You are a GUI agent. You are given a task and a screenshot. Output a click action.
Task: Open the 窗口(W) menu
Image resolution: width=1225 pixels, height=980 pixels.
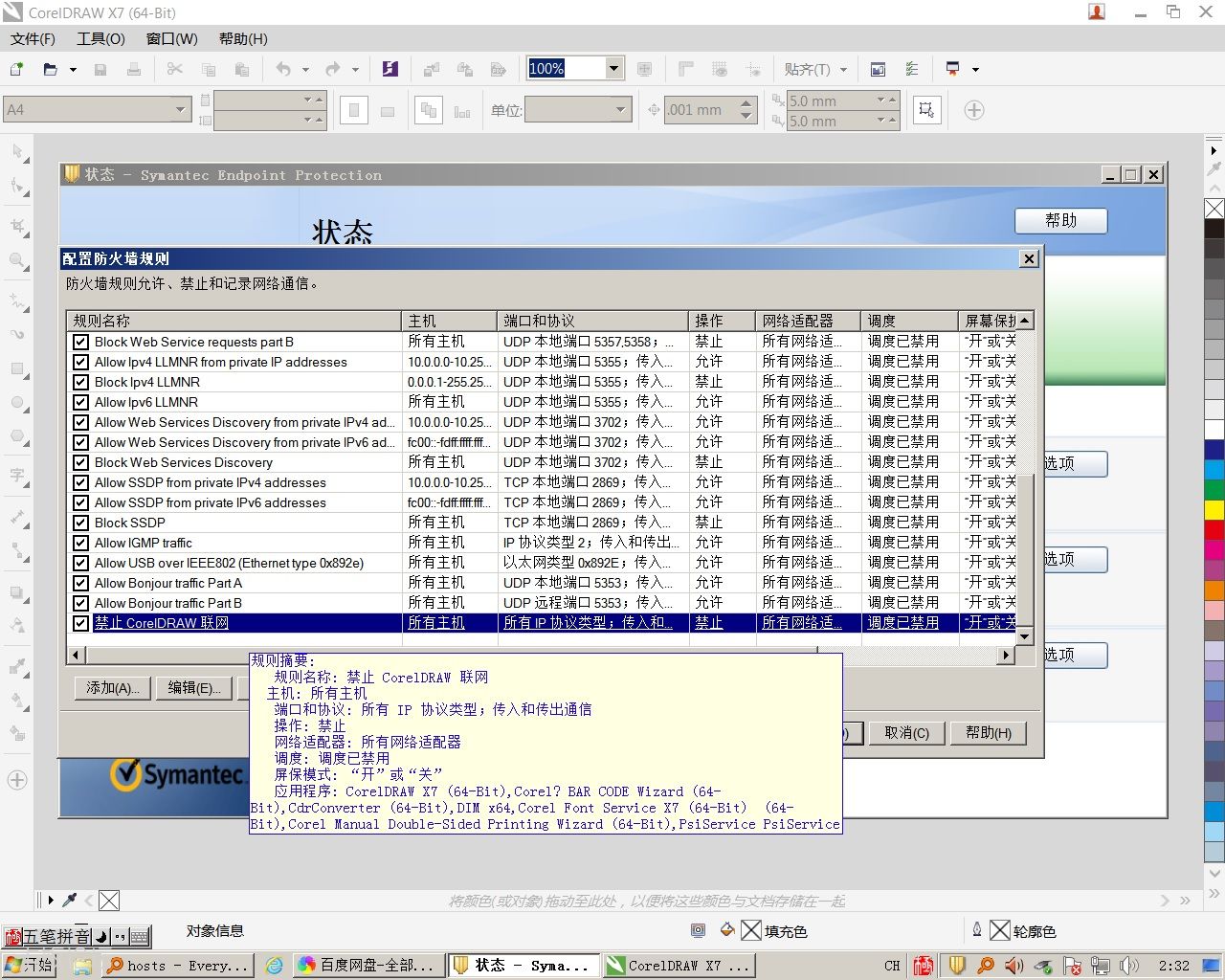[171, 39]
